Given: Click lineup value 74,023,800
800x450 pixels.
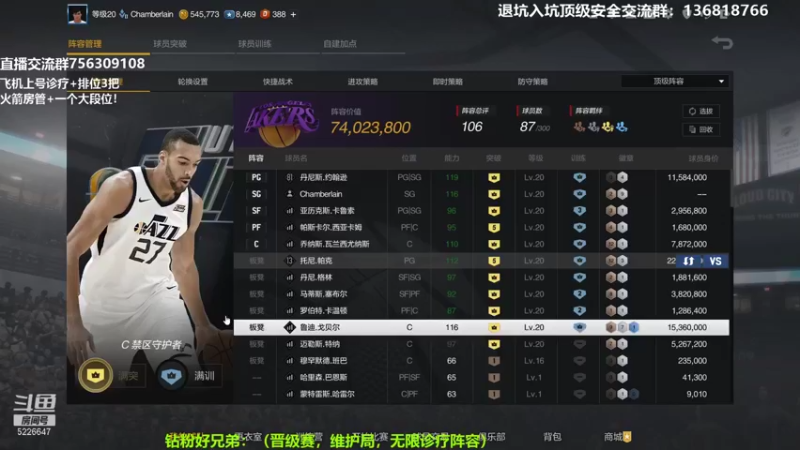Looking at the screenshot, I should click(x=370, y=128).
